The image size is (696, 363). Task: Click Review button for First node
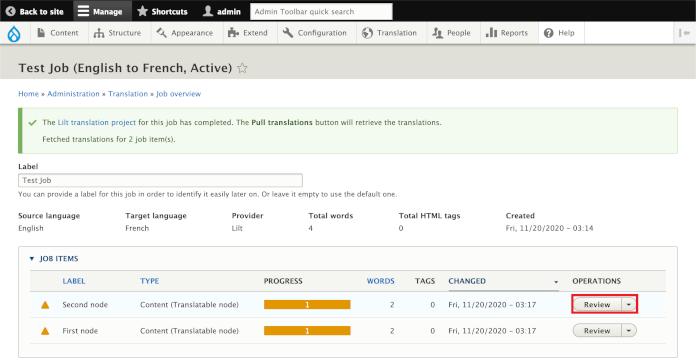tap(597, 331)
